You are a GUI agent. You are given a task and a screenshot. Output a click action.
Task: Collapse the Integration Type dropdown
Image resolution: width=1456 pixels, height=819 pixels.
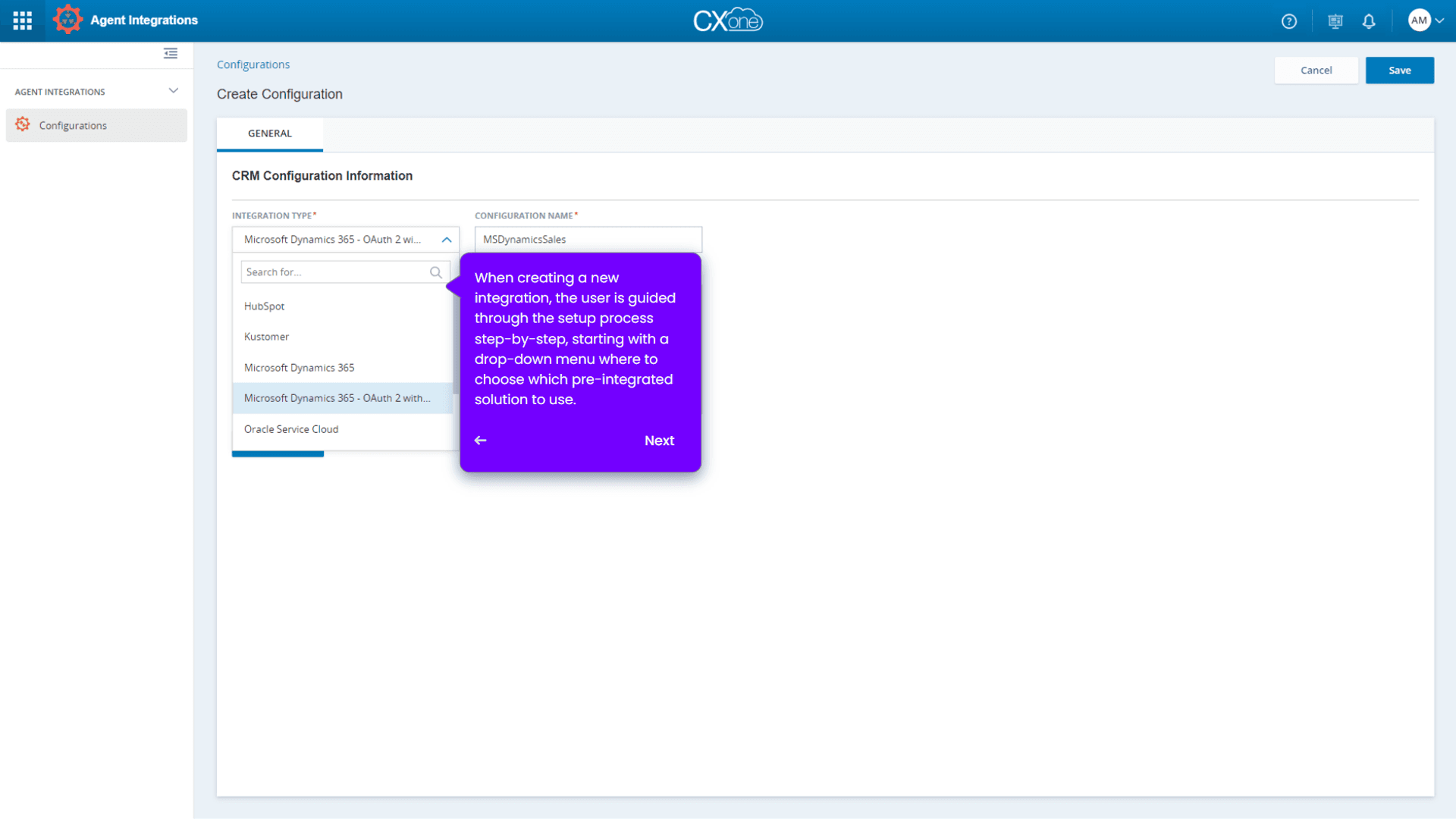click(447, 240)
